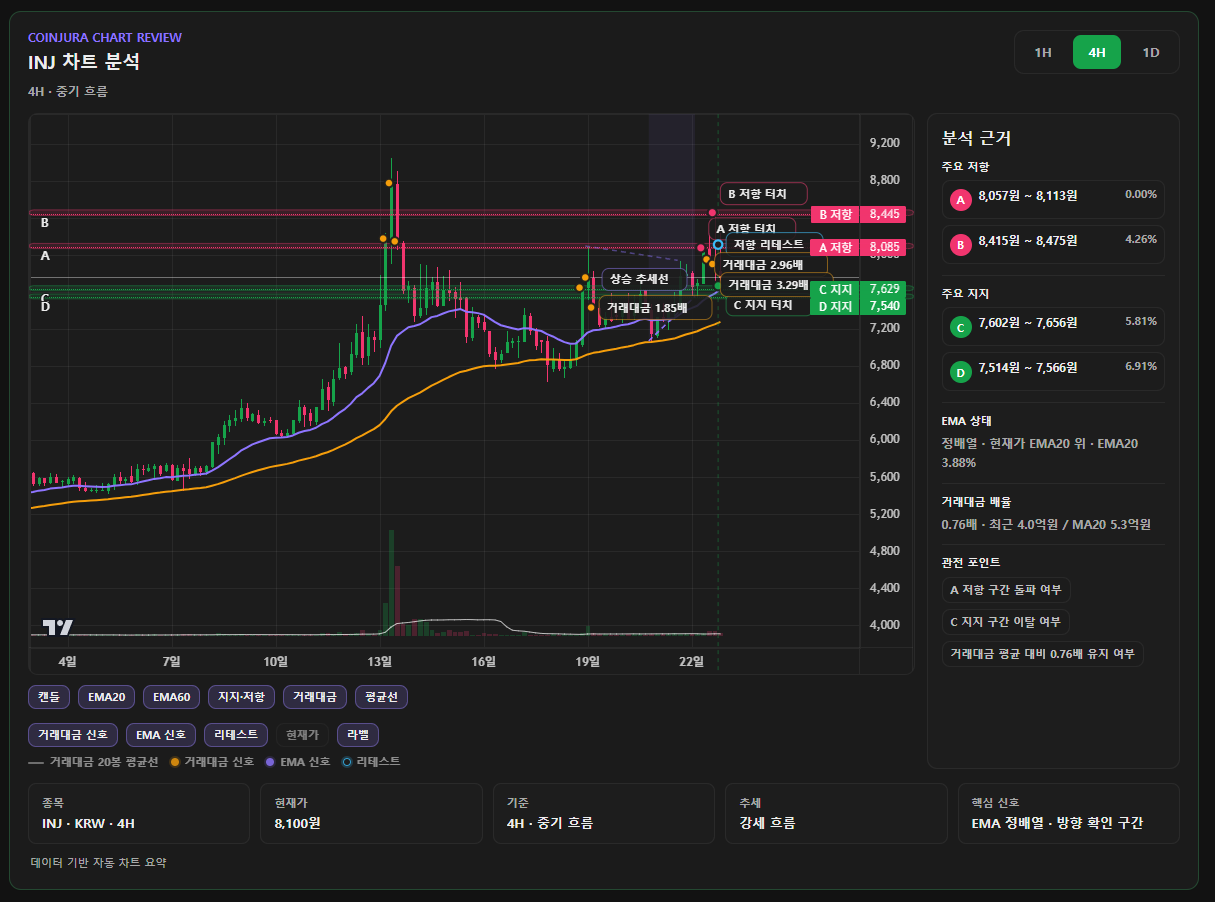This screenshot has height=902, width=1215.
Task: Select the C 지지 구간 이탈 여부 chip
Action: coord(1005,622)
